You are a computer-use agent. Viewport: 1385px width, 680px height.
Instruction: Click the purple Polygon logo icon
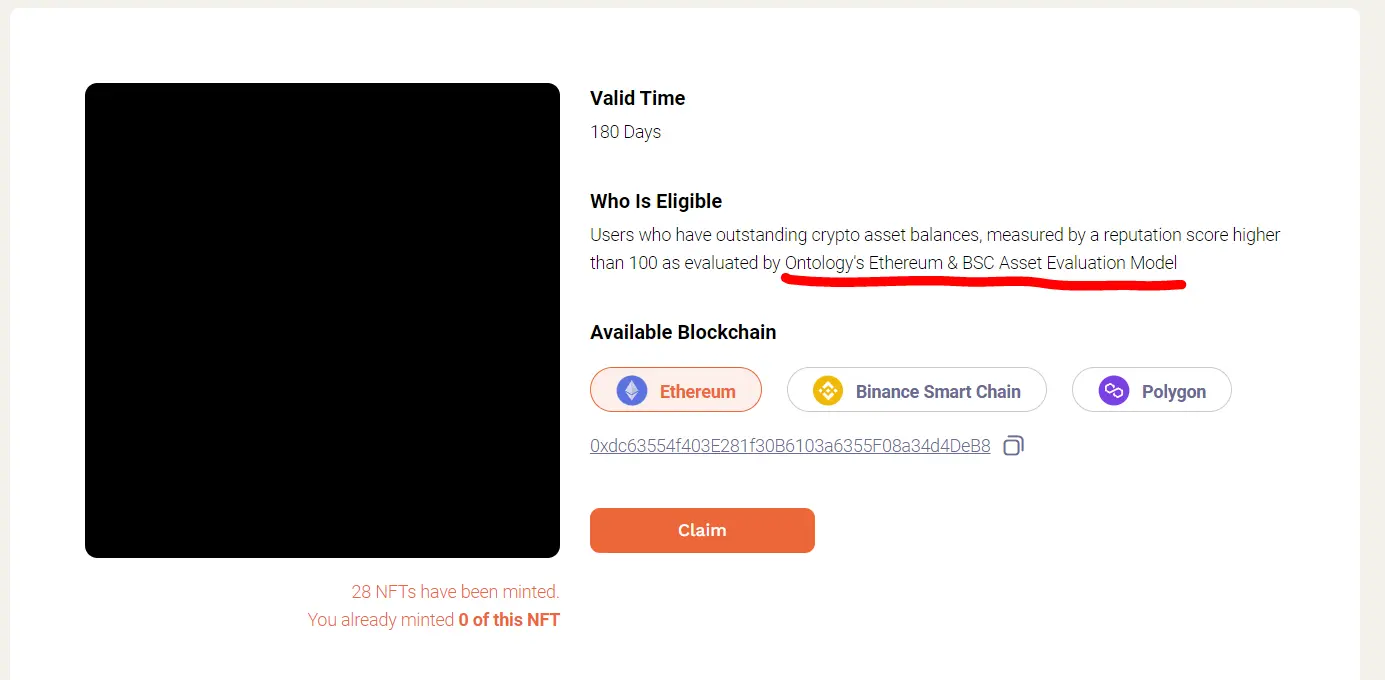click(x=1113, y=390)
